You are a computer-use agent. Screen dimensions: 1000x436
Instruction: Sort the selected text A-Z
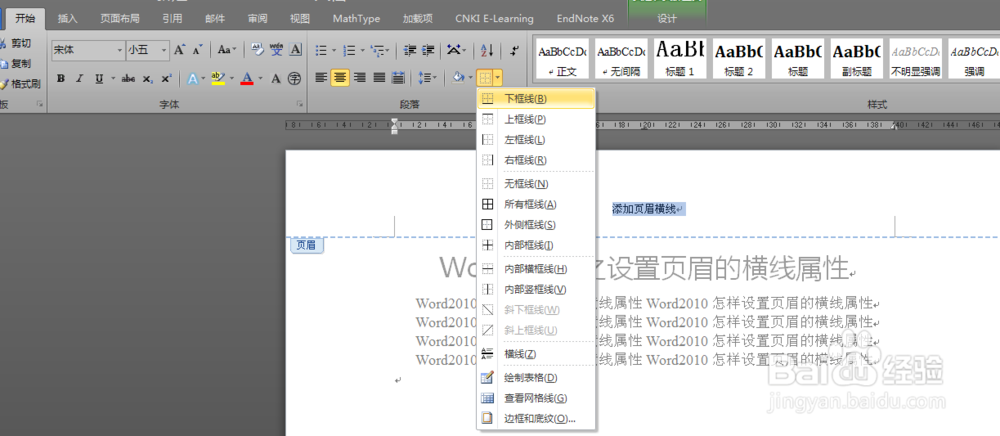487,50
